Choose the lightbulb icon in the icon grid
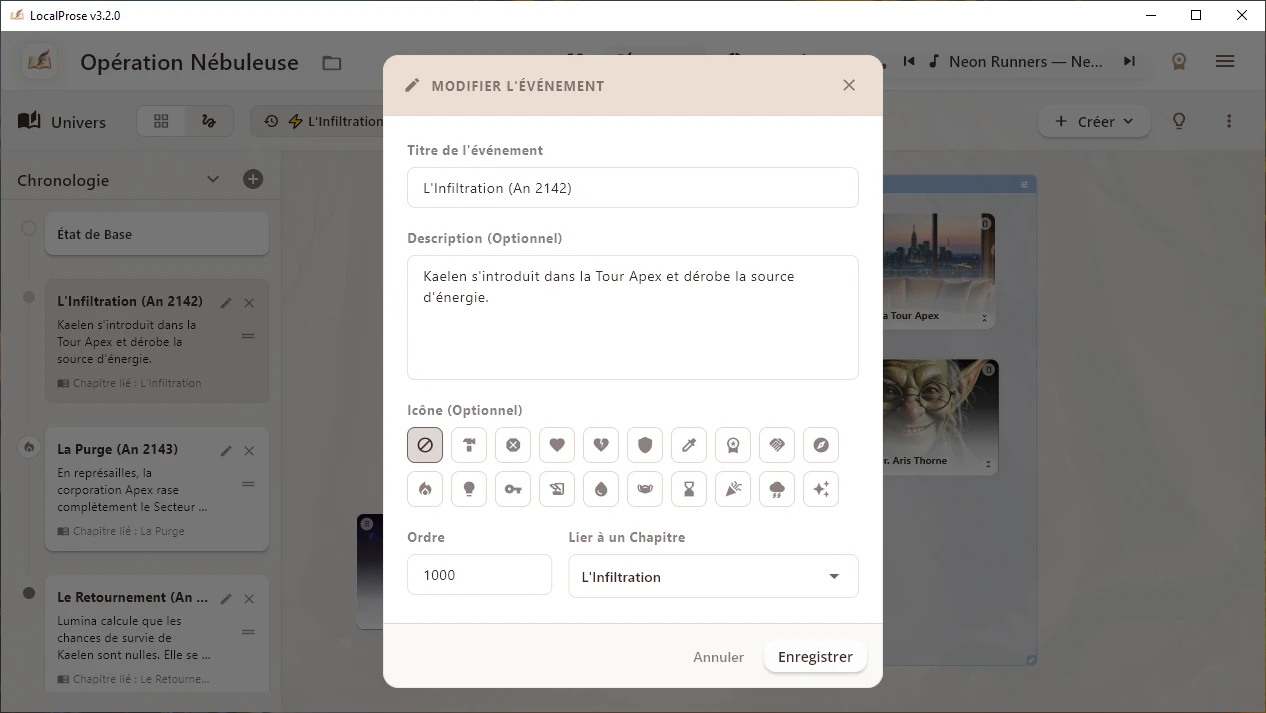Image resolution: width=1266 pixels, height=713 pixels. click(x=469, y=489)
